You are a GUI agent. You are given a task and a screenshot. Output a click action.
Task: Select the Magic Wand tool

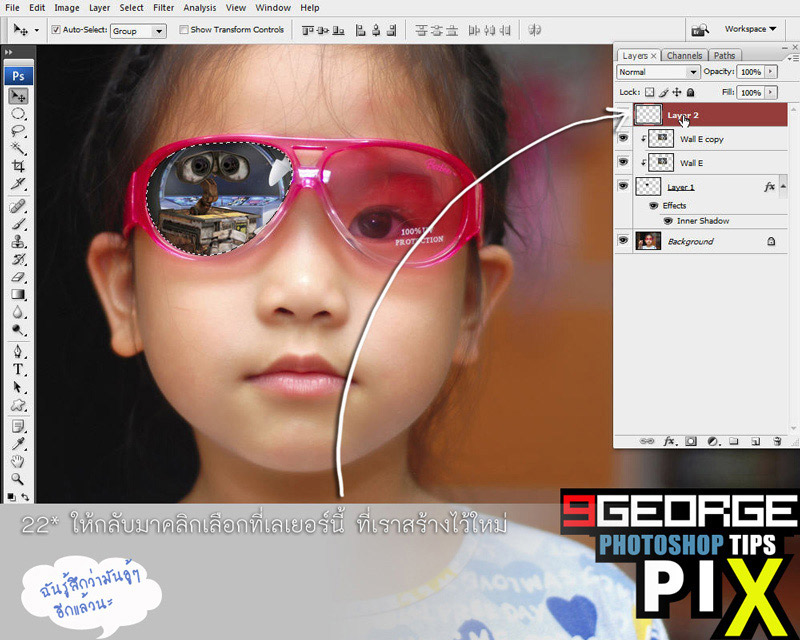coord(18,148)
